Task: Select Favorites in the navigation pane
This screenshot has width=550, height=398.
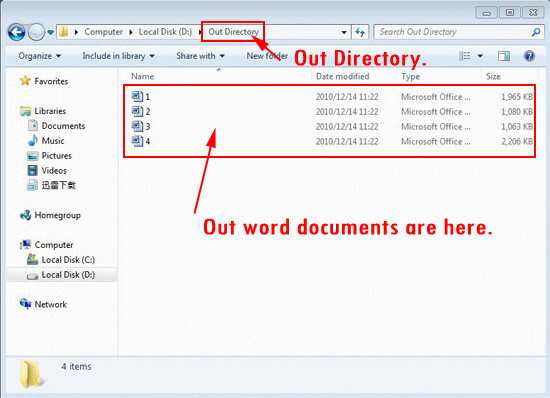Action: [x=51, y=81]
